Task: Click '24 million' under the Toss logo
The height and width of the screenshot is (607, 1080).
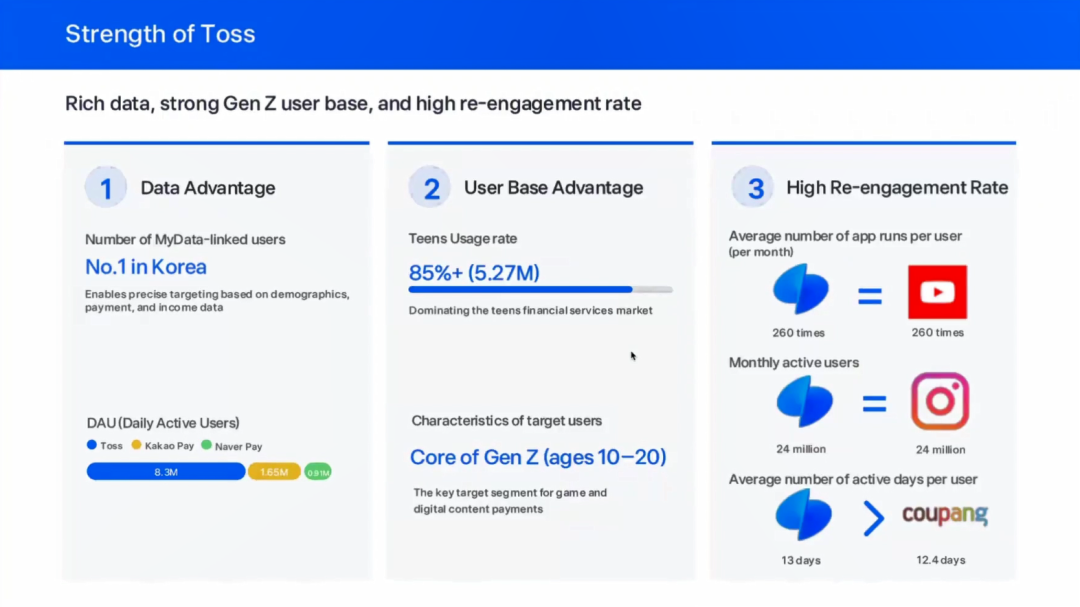Action: 801,449
